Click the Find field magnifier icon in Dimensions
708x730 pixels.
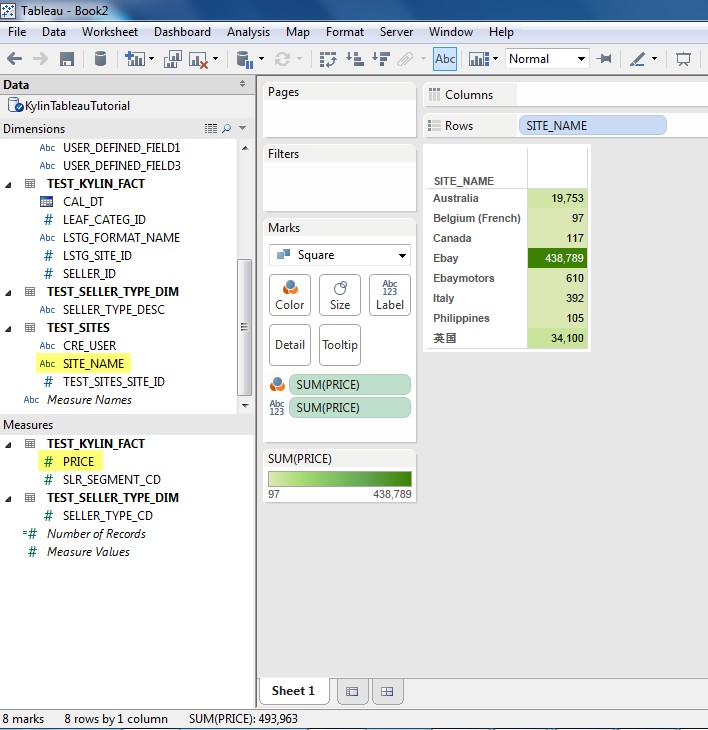(x=226, y=129)
